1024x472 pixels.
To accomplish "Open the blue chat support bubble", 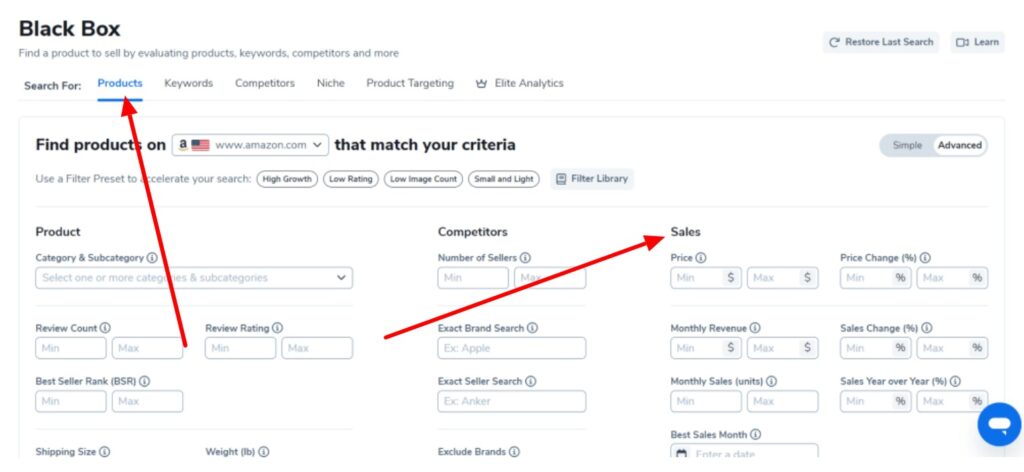I will tap(999, 424).
